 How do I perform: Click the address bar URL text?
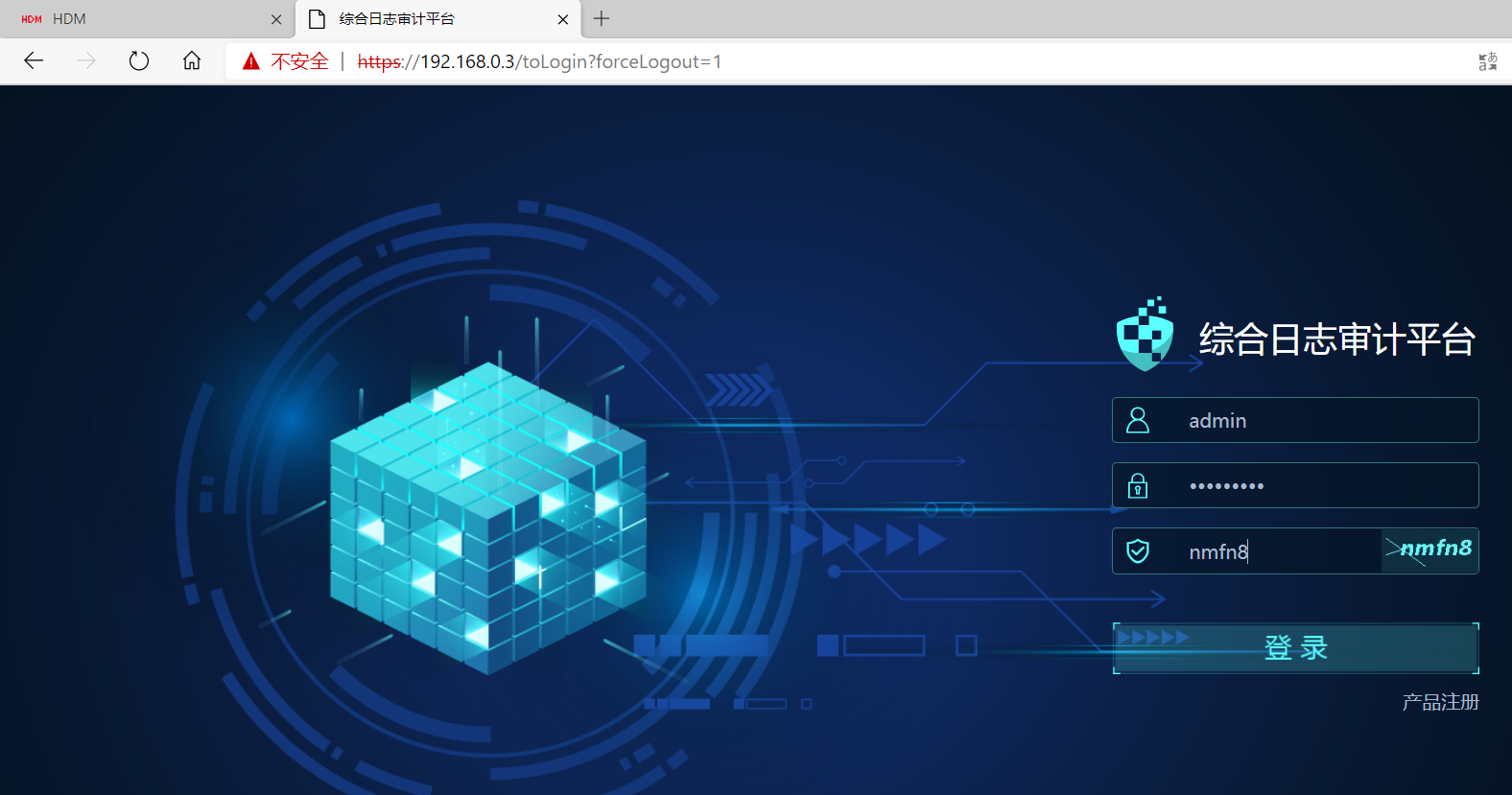pyautogui.click(x=539, y=61)
